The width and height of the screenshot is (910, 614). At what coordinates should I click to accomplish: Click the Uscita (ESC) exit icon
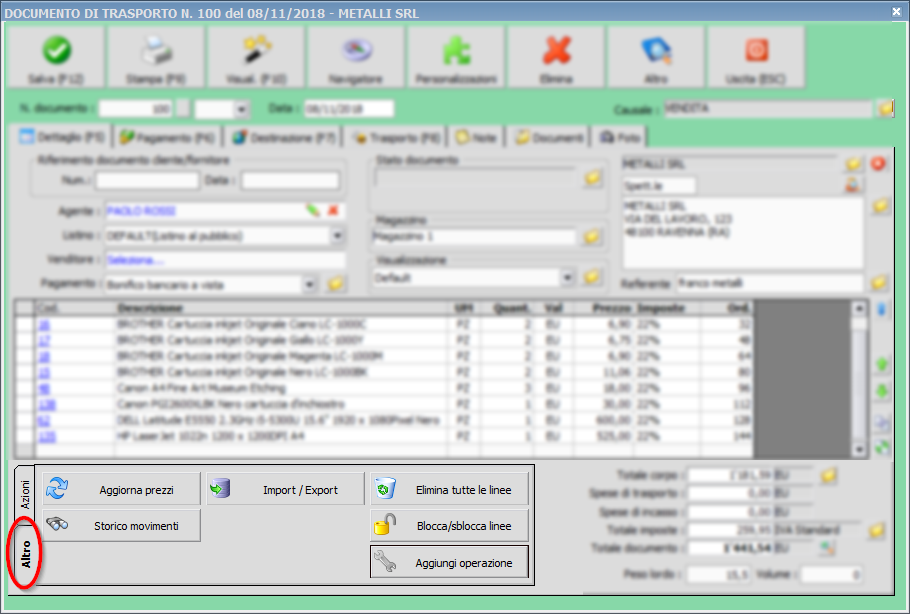click(755, 50)
